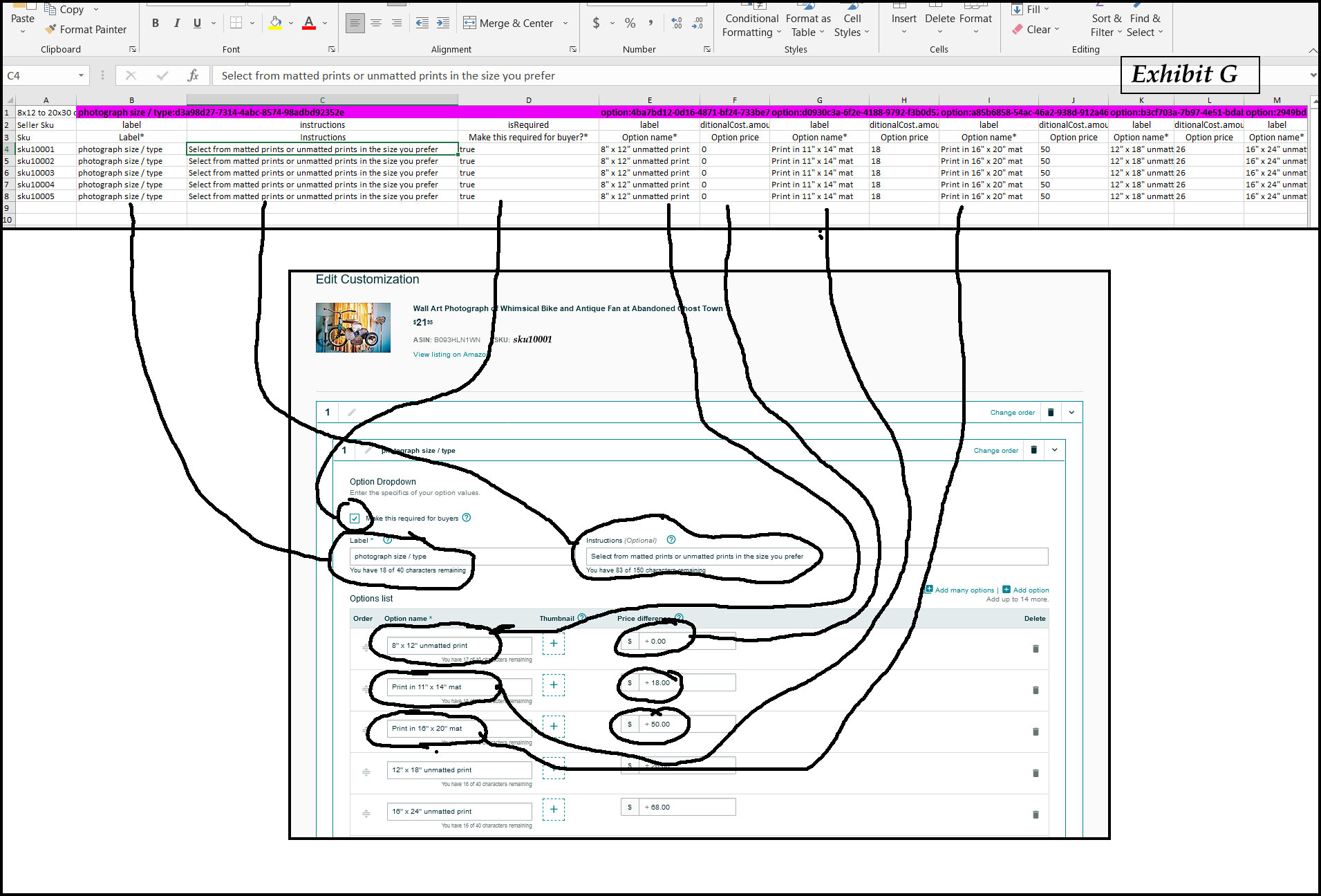This screenshot has height=896, width=1321.
Task: Click the Underline formatting icon
Action: (197, 24)
